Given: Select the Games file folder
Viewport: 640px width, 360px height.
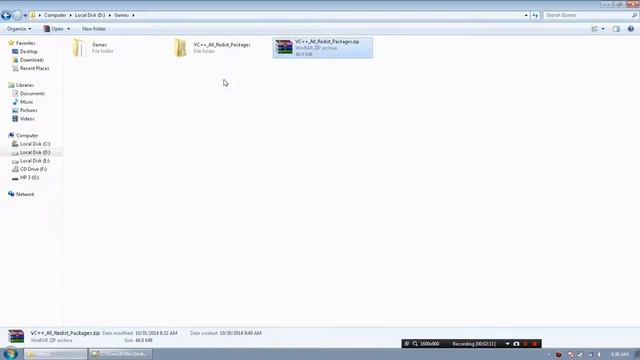Looking at the screenshot, I should pos(93,48).
